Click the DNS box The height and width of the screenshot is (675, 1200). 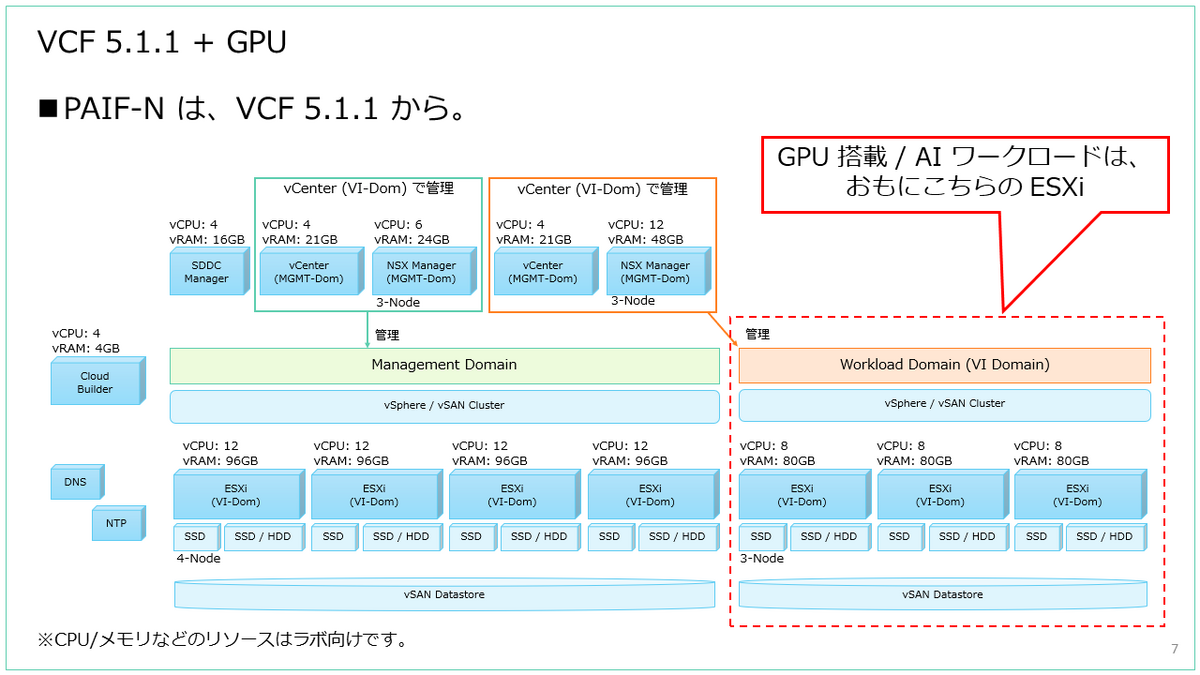[x=79, y=481]
